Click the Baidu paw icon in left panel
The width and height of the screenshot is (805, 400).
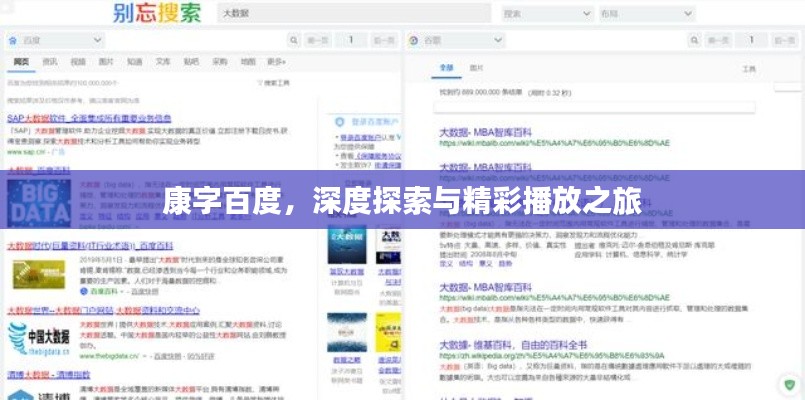pyautogui.click(x=13, y=41)
